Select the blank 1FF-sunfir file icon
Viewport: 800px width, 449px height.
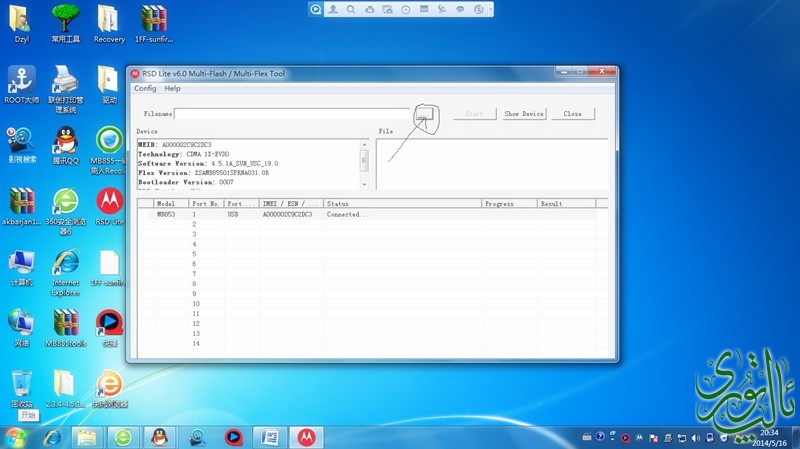click(109, 267)
